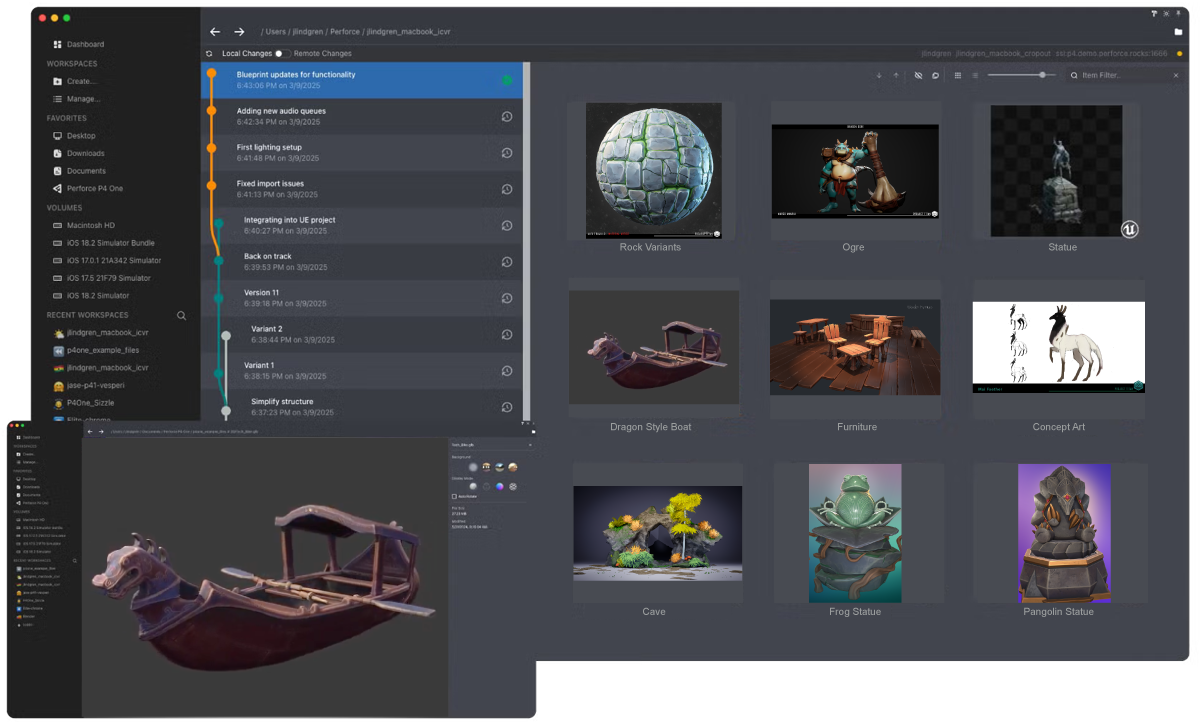Click the forward navigation arrow in the top bar
The height and width of the screenshot is (722, 1200).
pyautogui.click(x=238, y=31)
